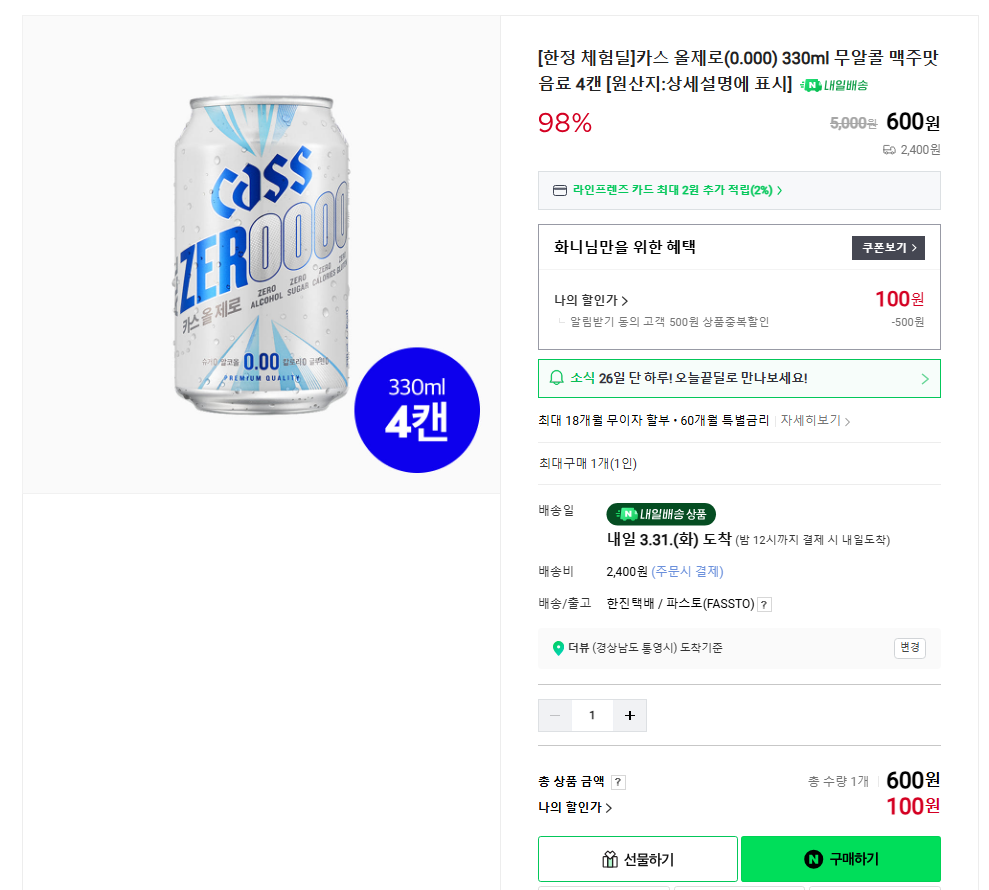Click the card icon in the 라인프렌즈 banner
Viewport: 989px width, 890px height.
click(560, 190)
